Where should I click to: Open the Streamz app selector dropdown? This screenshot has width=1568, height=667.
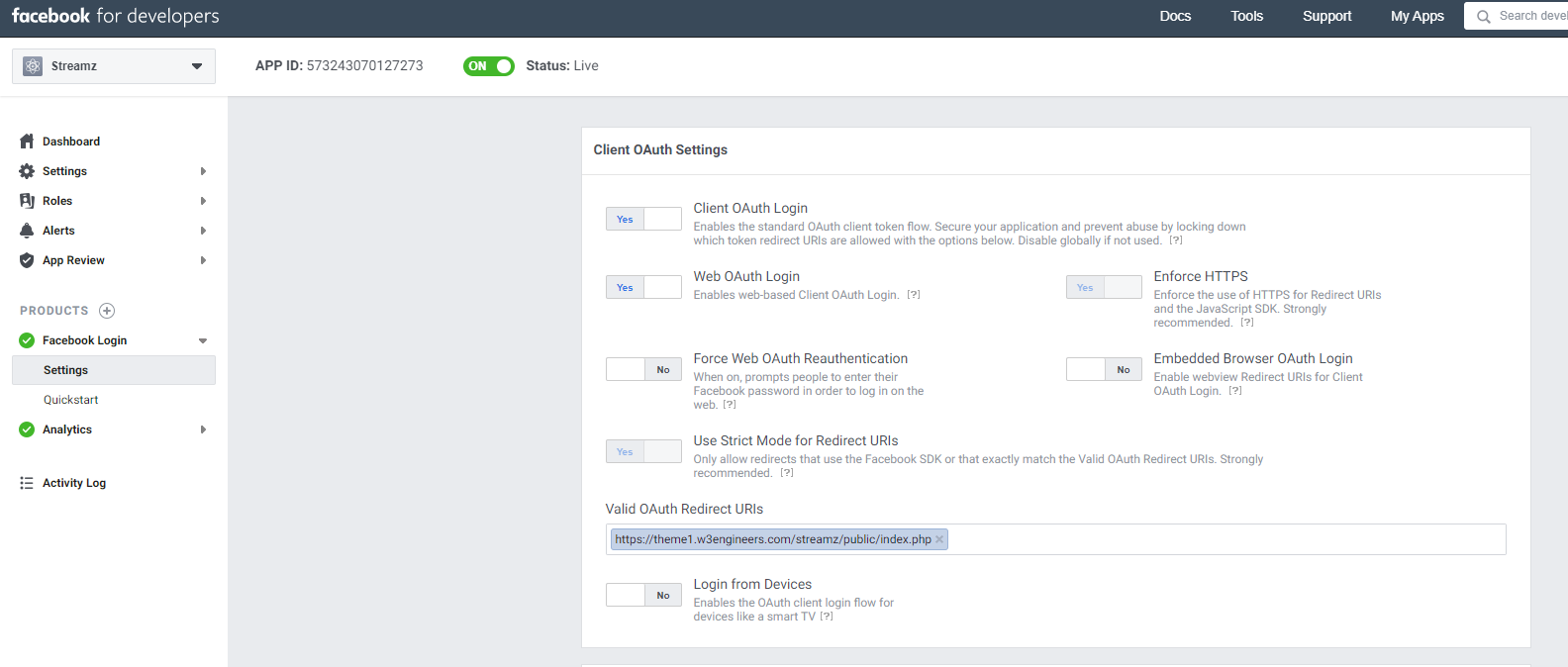[x=114, y=66]
